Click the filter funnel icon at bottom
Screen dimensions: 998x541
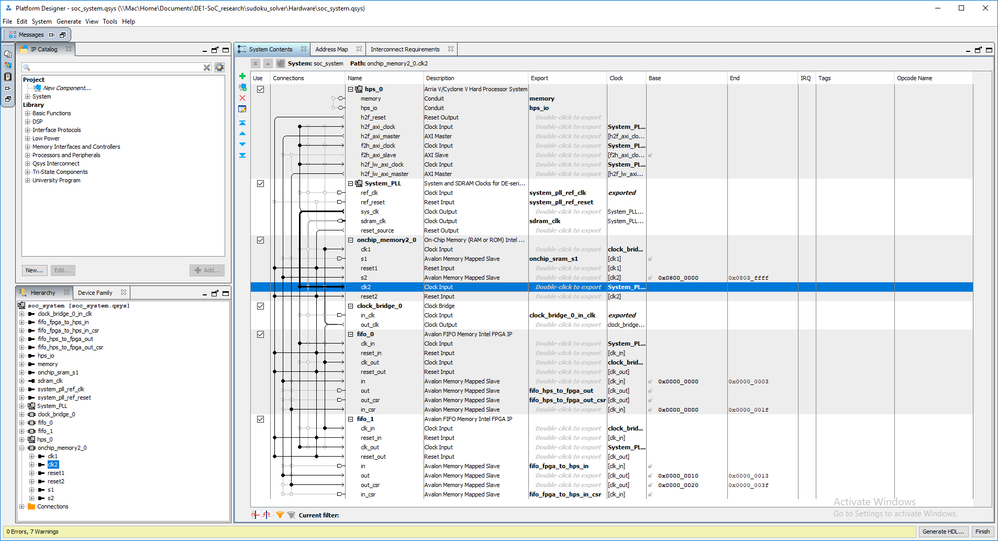[x=280, y=515]
